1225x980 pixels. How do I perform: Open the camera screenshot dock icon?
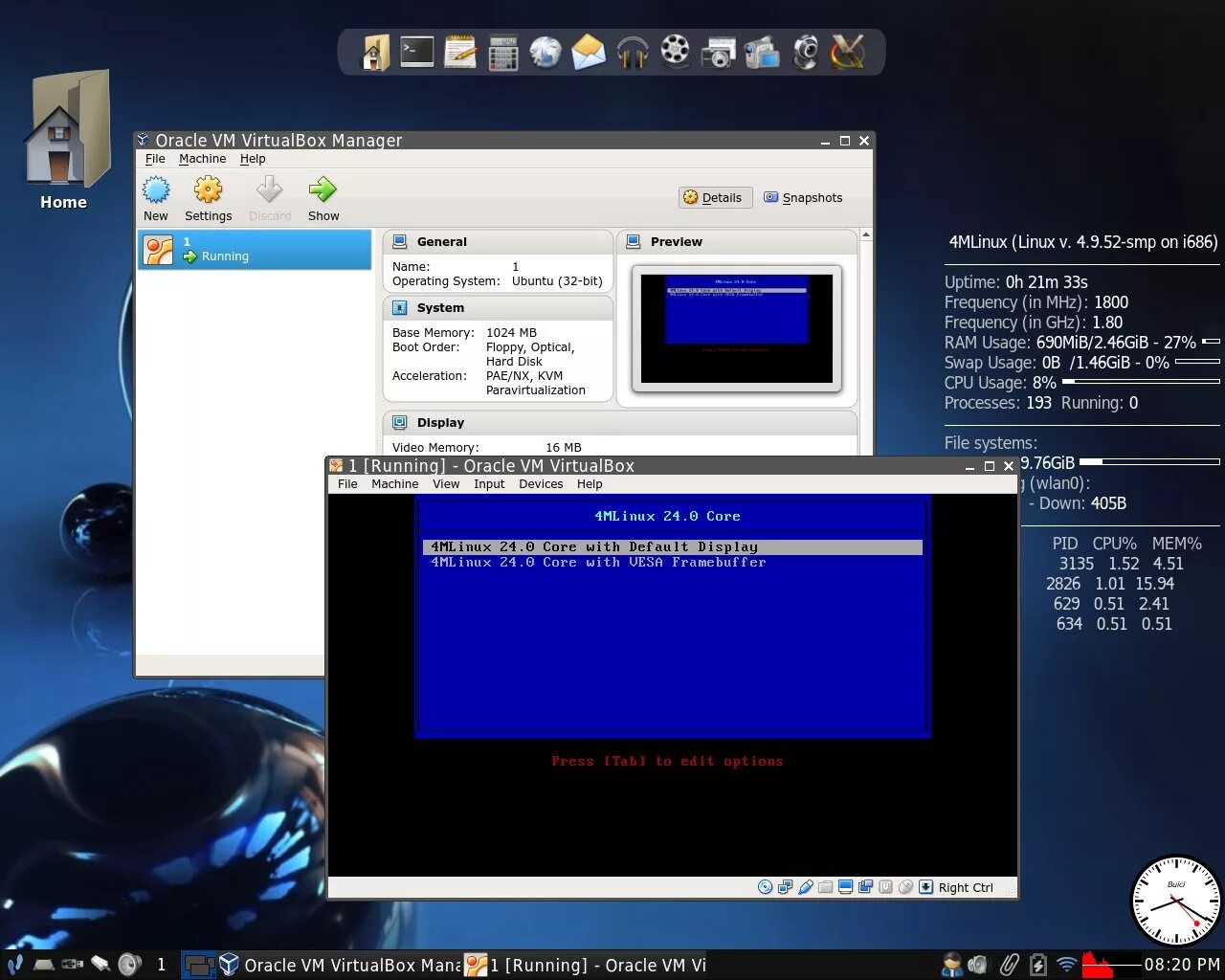coord(718,53)
